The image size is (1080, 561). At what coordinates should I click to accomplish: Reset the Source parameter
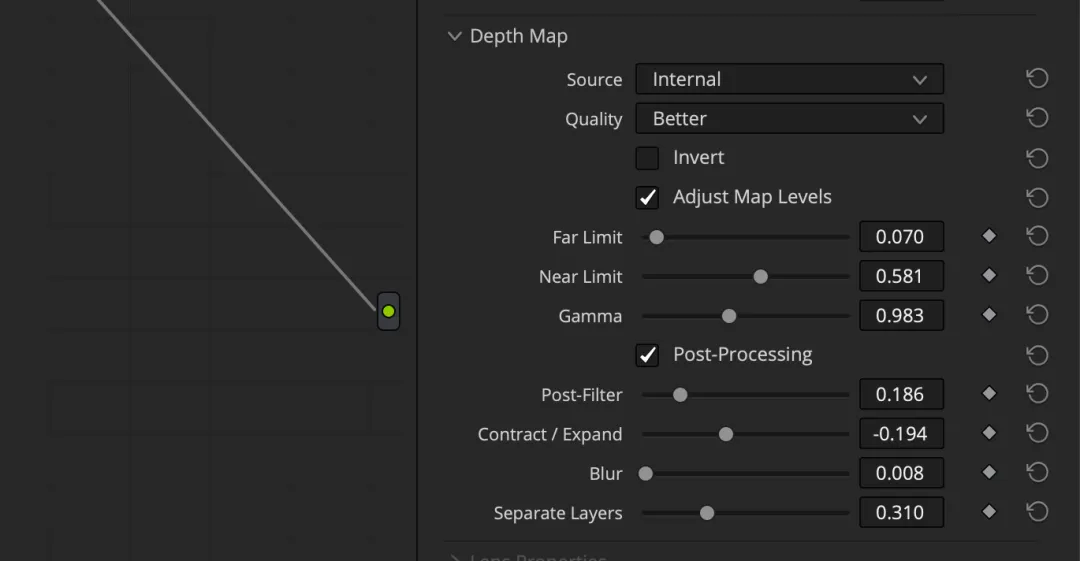pyautogui.click(x=1037, y=78)
